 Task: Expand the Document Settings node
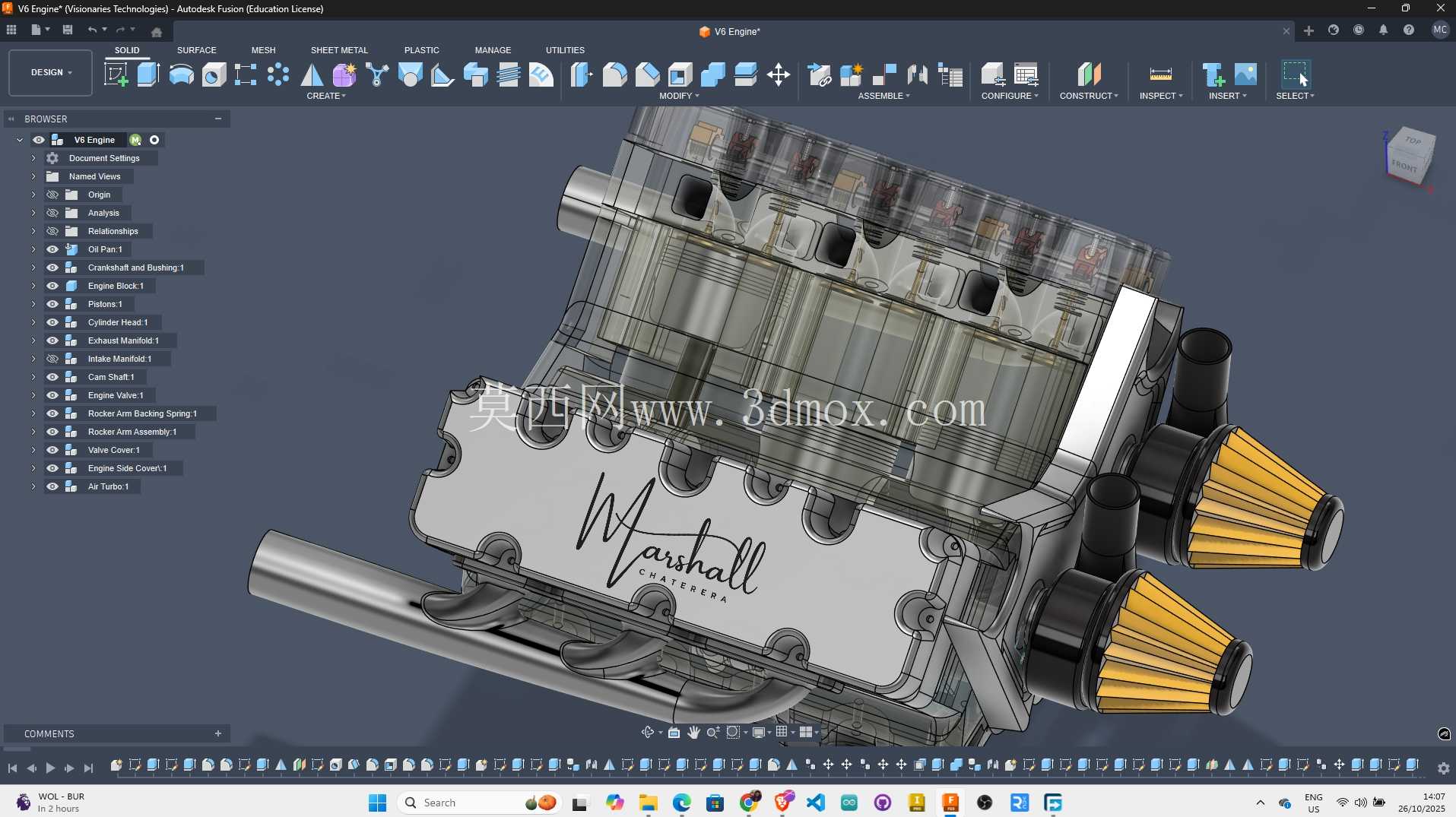33,158
